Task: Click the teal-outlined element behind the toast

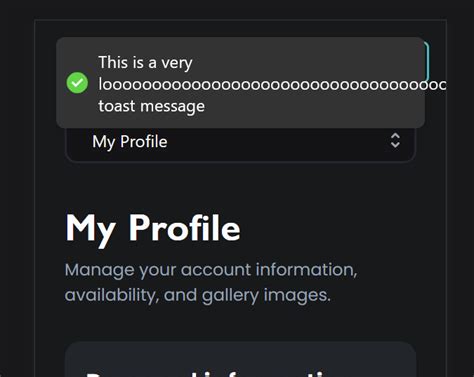Action: (x=427, y=62)
